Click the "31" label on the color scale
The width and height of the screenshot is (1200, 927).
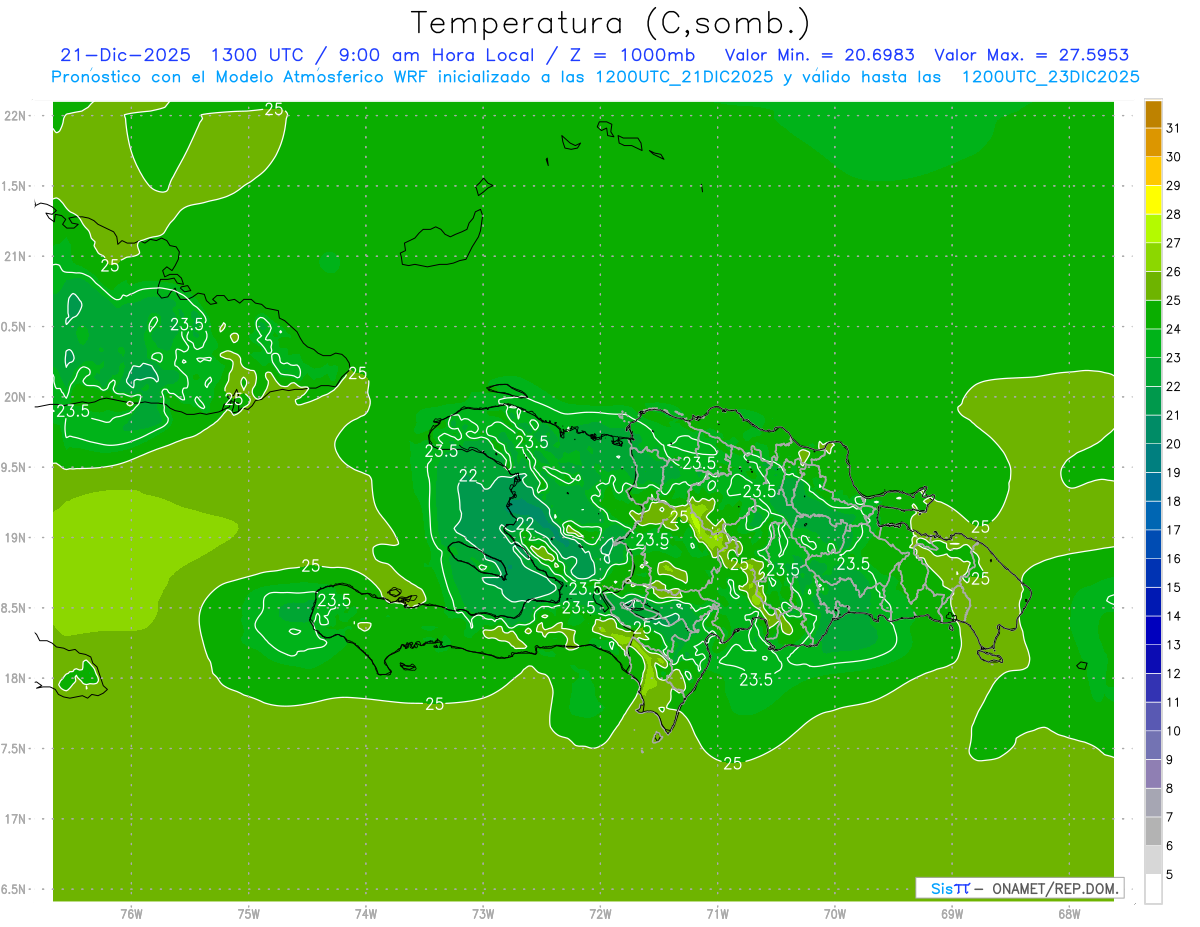tap(1173, 128)
